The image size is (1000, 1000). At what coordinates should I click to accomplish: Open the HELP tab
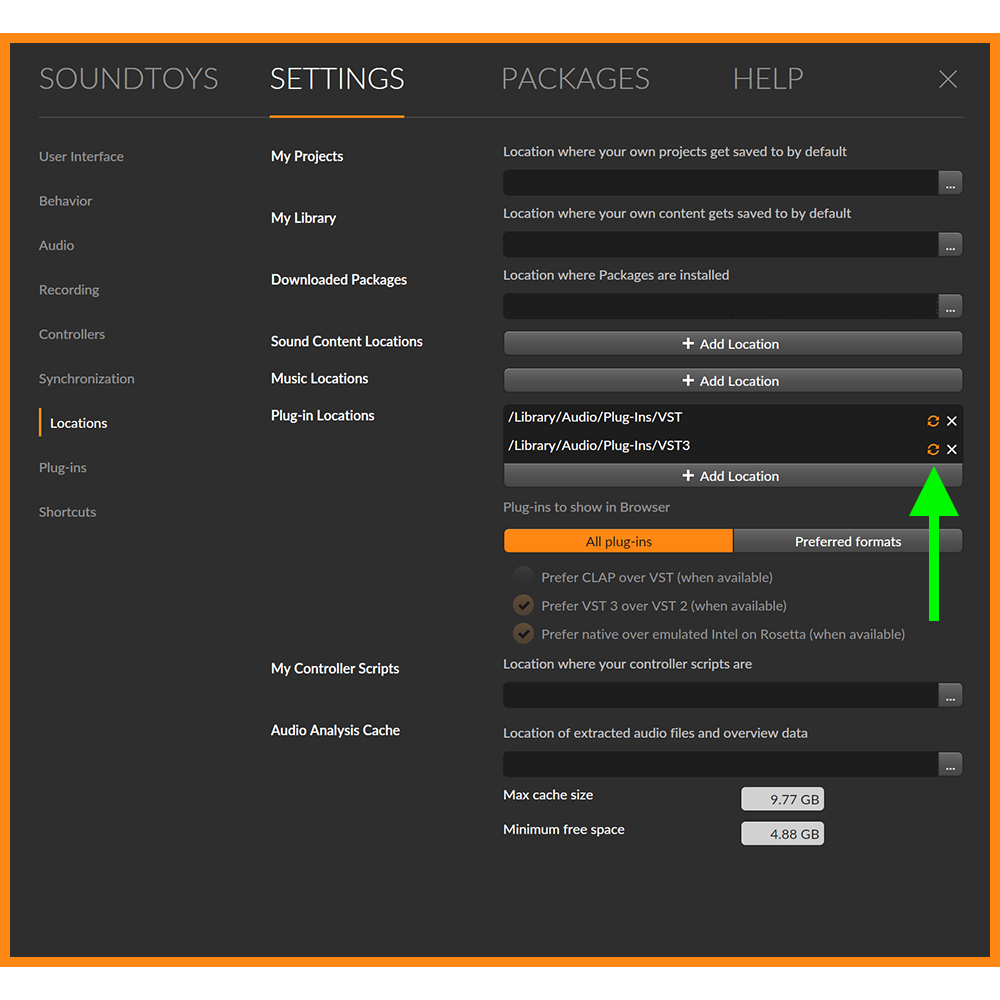[768, 79]
